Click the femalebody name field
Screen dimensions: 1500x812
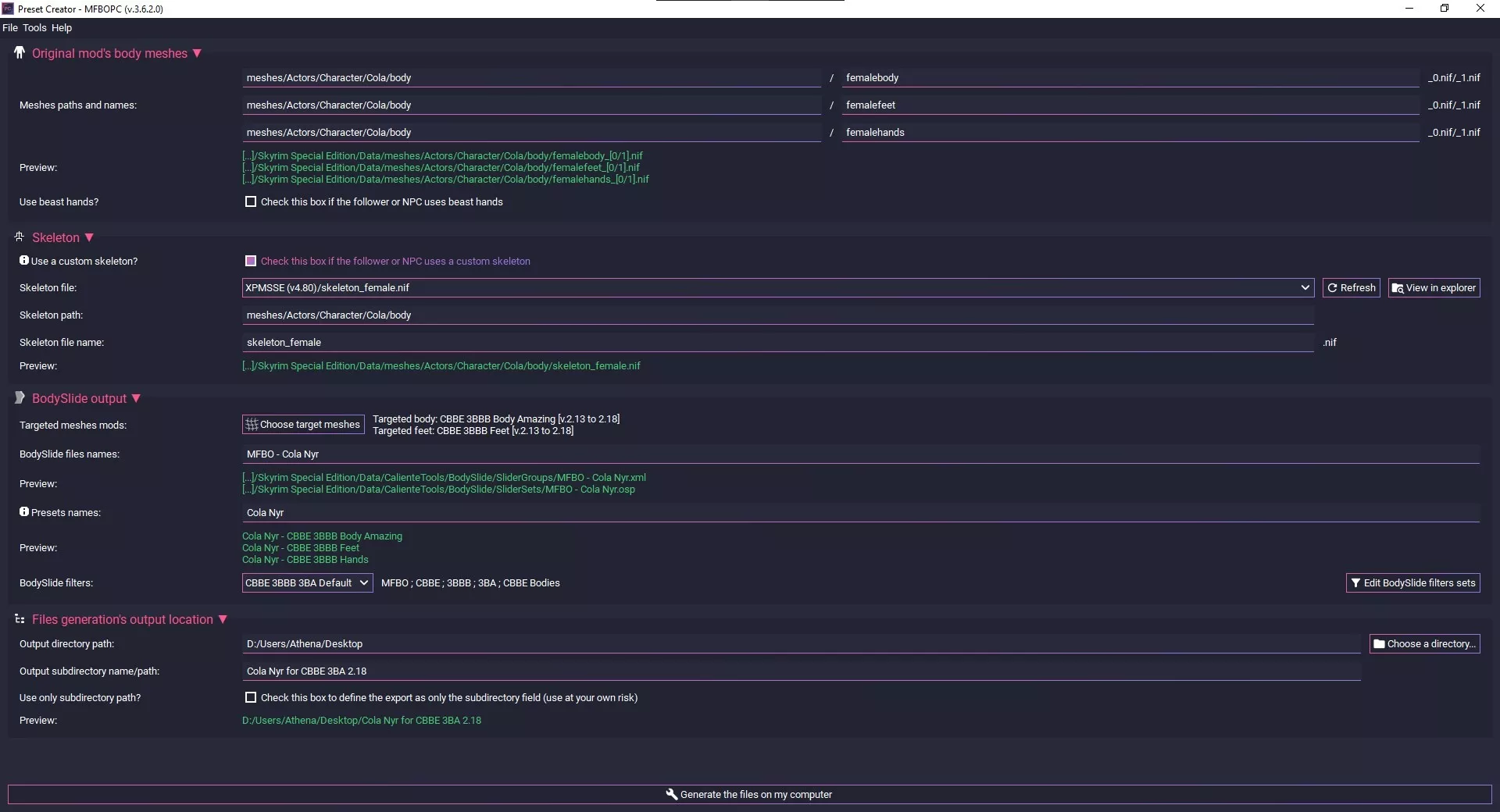click(1130, 77)
